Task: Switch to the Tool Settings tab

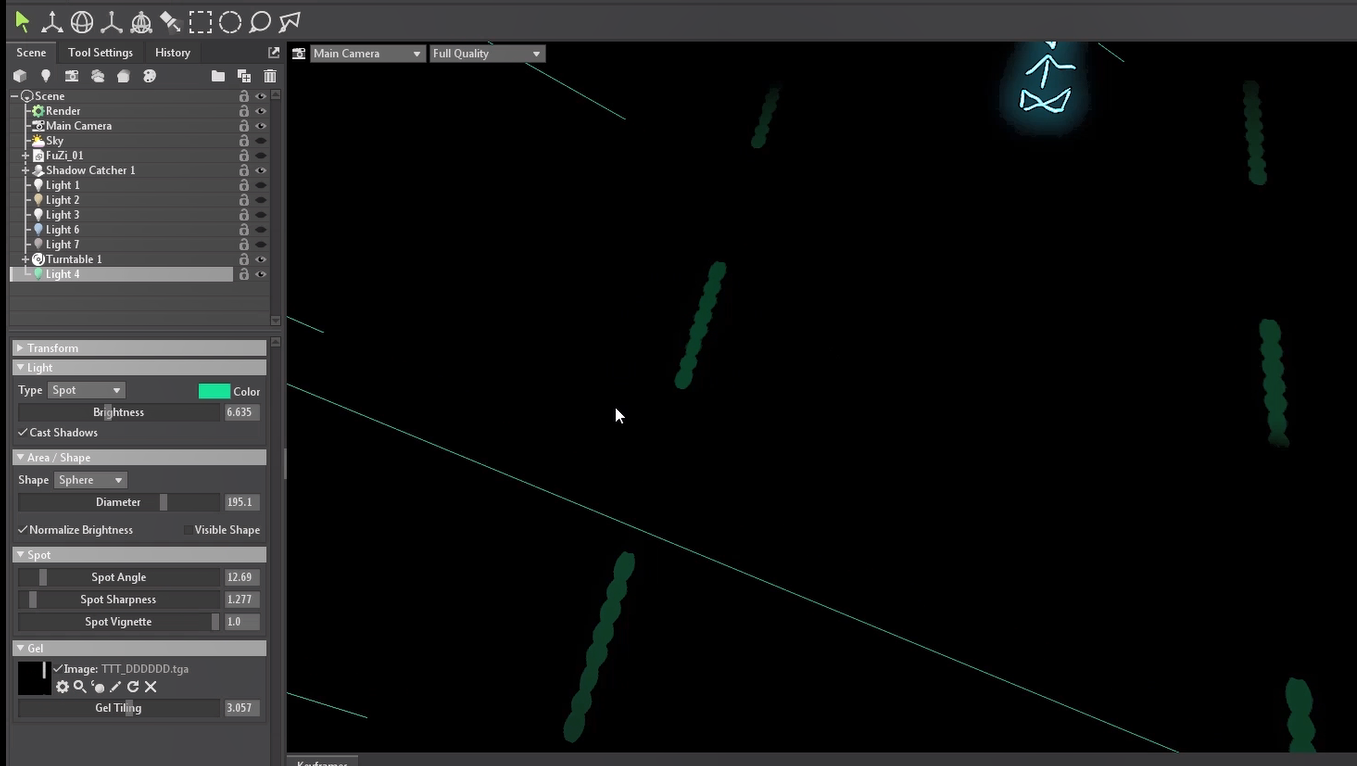Action: coord(100,53)
